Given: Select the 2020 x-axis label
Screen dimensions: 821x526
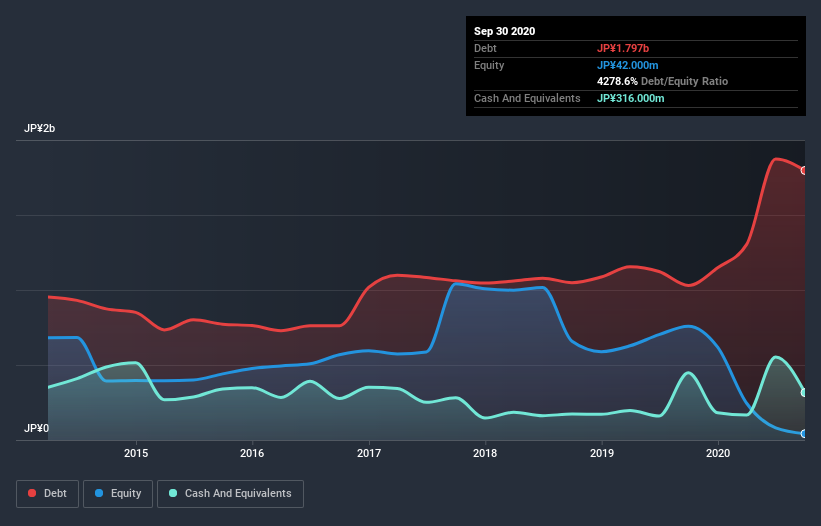Looking at the screenshot, I should (x=718, y=453).
